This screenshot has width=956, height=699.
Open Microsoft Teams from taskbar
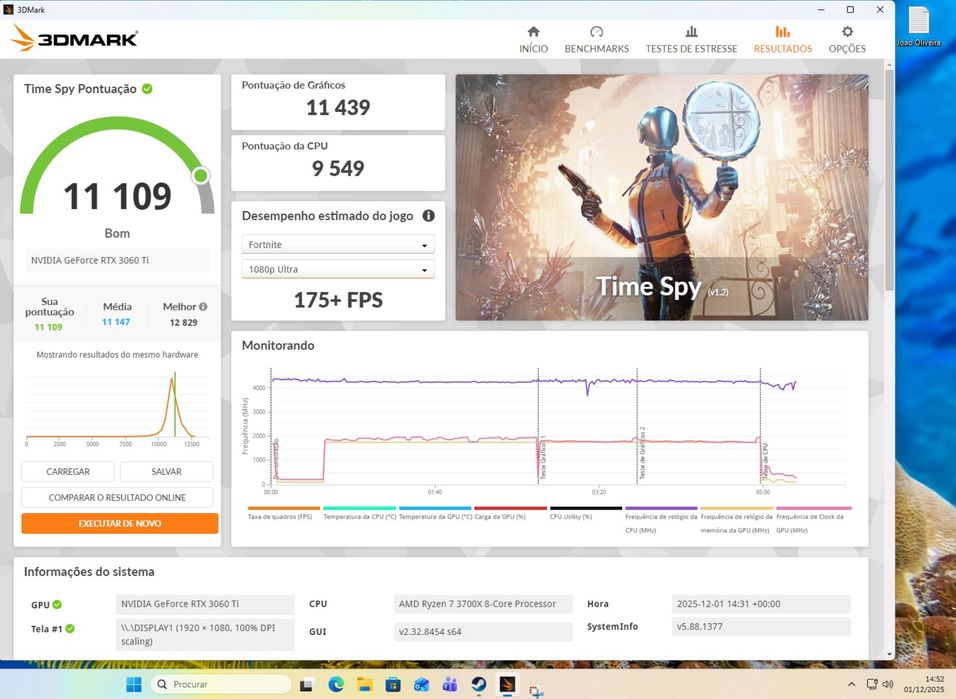[450, 684]
